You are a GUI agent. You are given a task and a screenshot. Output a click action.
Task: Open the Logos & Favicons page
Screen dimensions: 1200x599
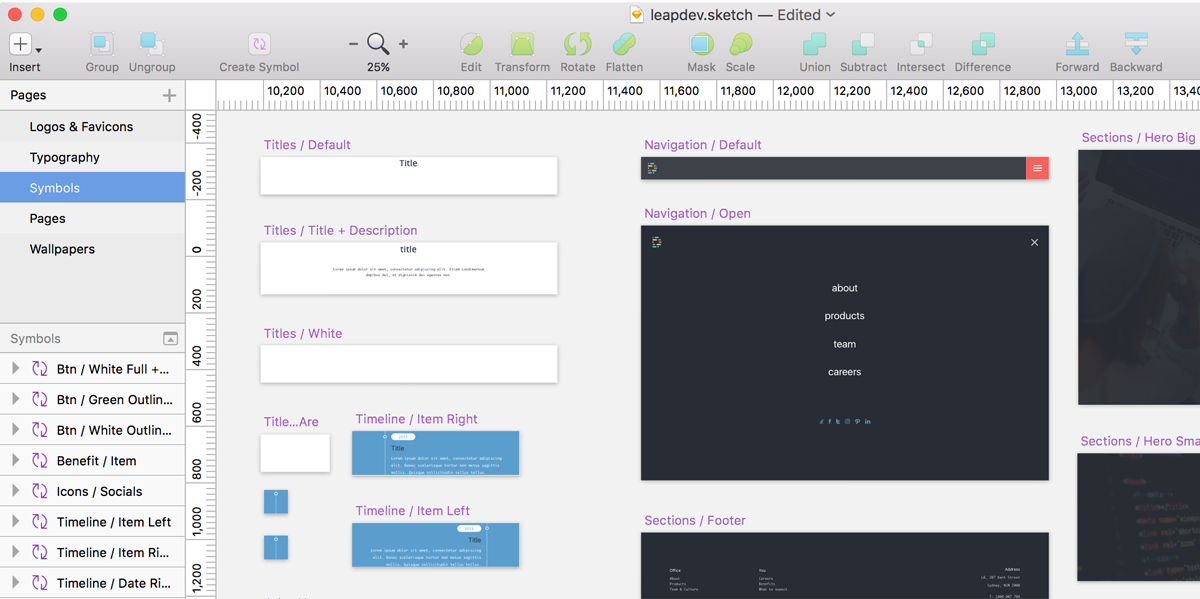pyautogui.click(x=81, y=127)
